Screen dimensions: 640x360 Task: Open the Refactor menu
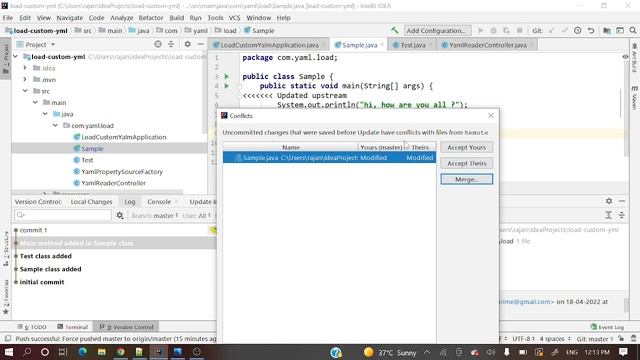(151, 18)
